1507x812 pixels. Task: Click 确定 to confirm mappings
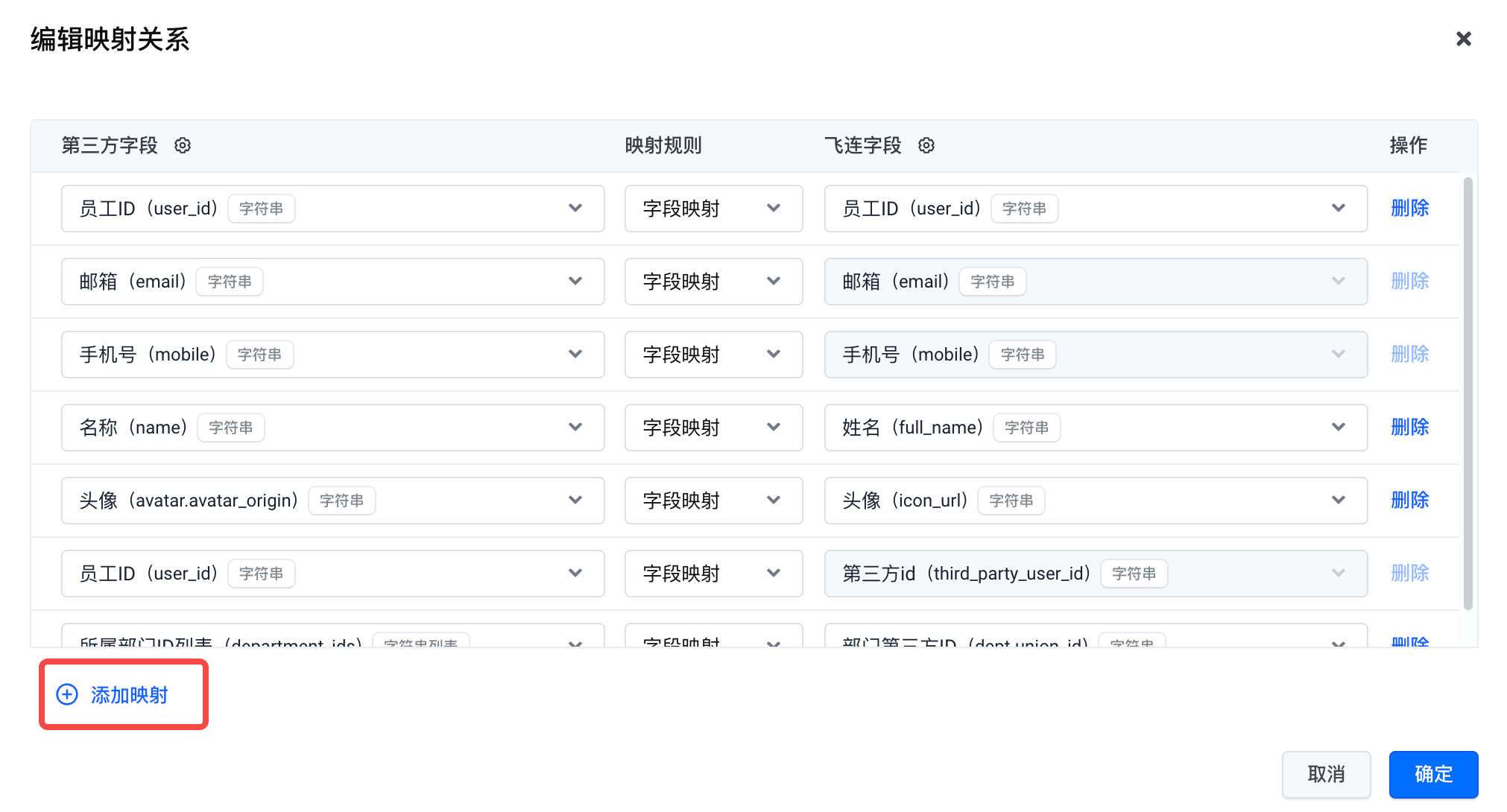pos(1432,774)
